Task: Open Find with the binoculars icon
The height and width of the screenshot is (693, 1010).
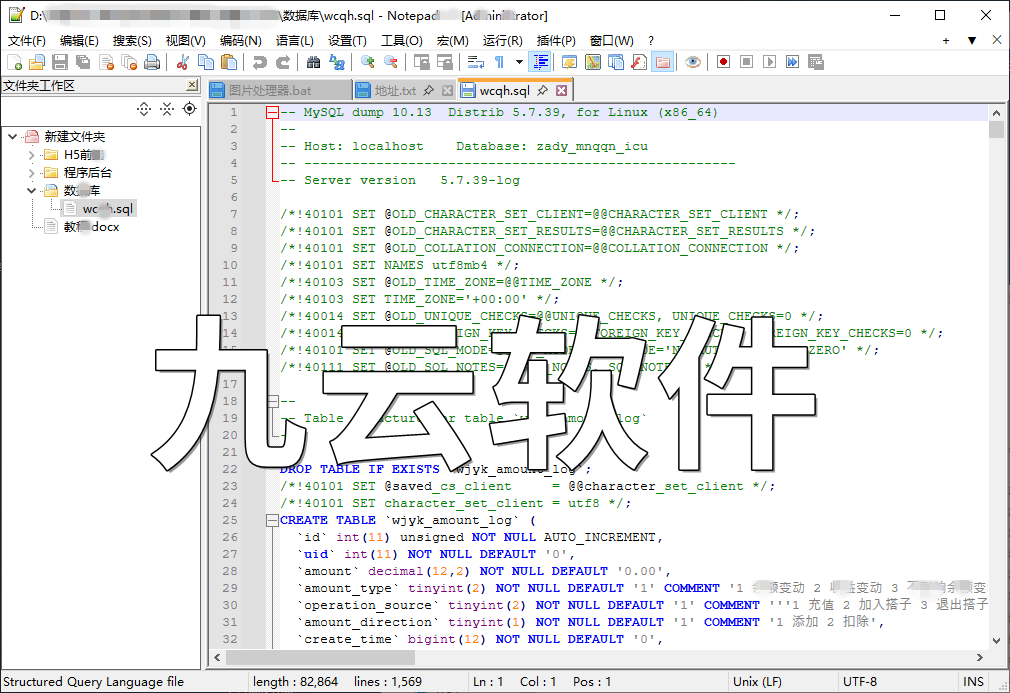Action: [314, 62]
